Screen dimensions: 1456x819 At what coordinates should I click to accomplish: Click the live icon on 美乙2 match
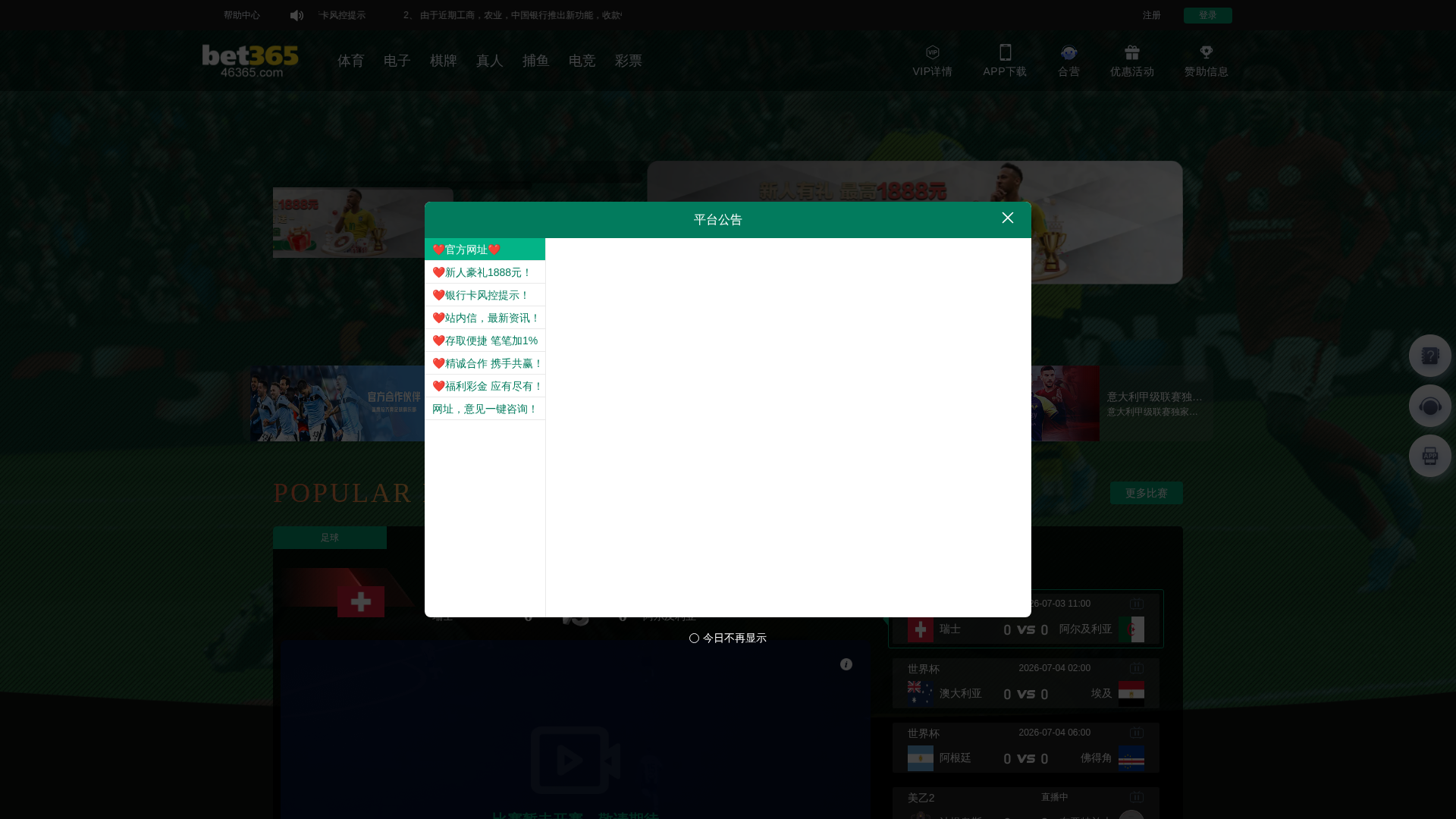pyautogui.click(x=1136, y=797)
